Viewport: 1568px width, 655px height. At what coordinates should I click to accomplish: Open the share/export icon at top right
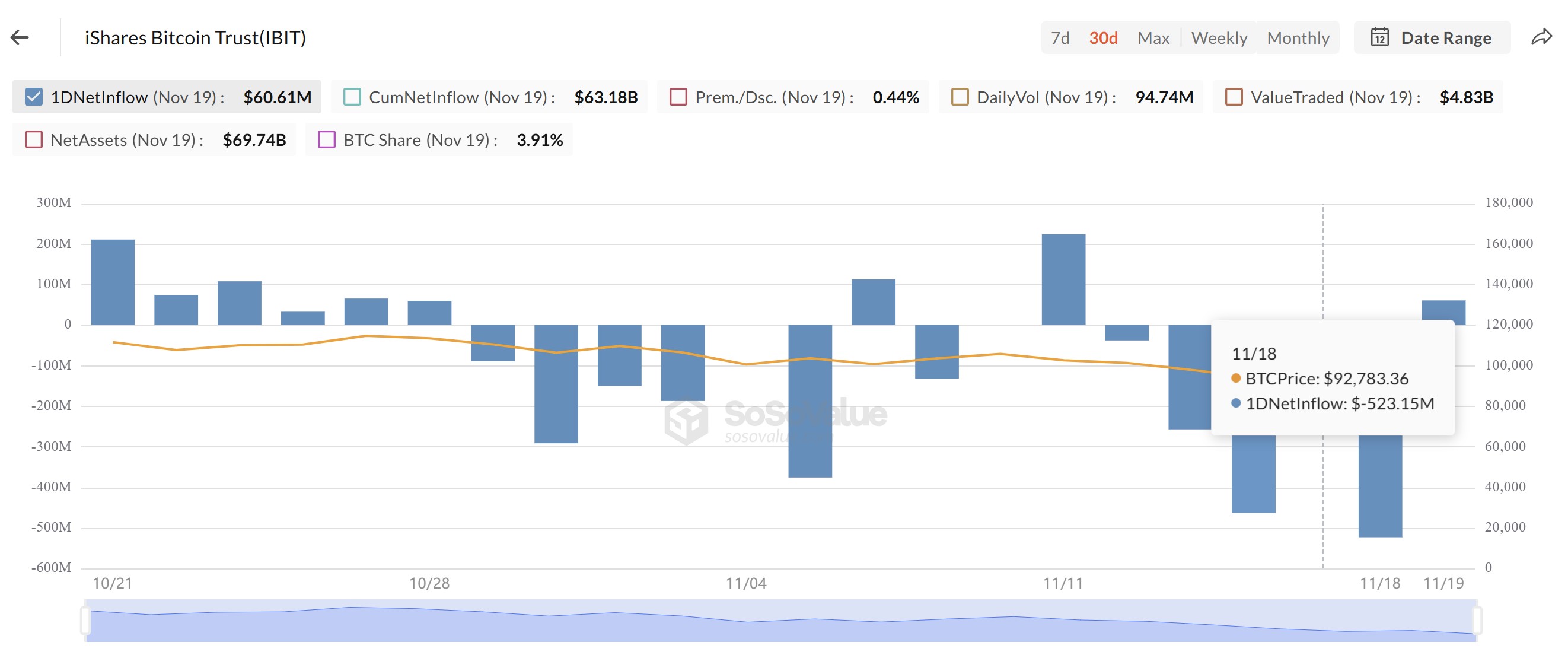[x=1541, y=37]
